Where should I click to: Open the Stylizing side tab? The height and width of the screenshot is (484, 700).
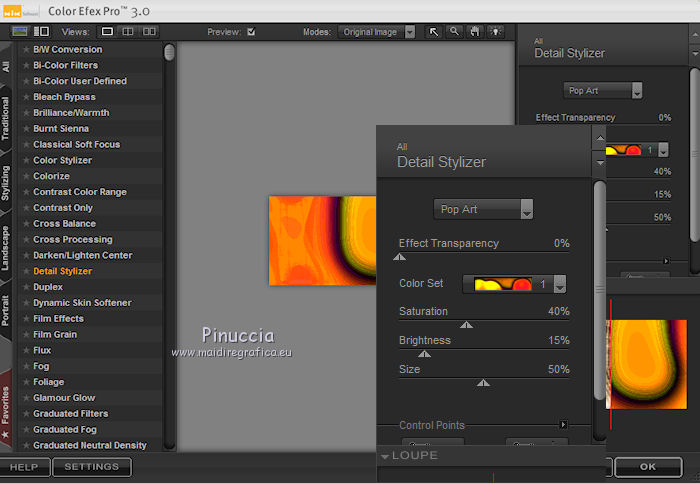5,183
